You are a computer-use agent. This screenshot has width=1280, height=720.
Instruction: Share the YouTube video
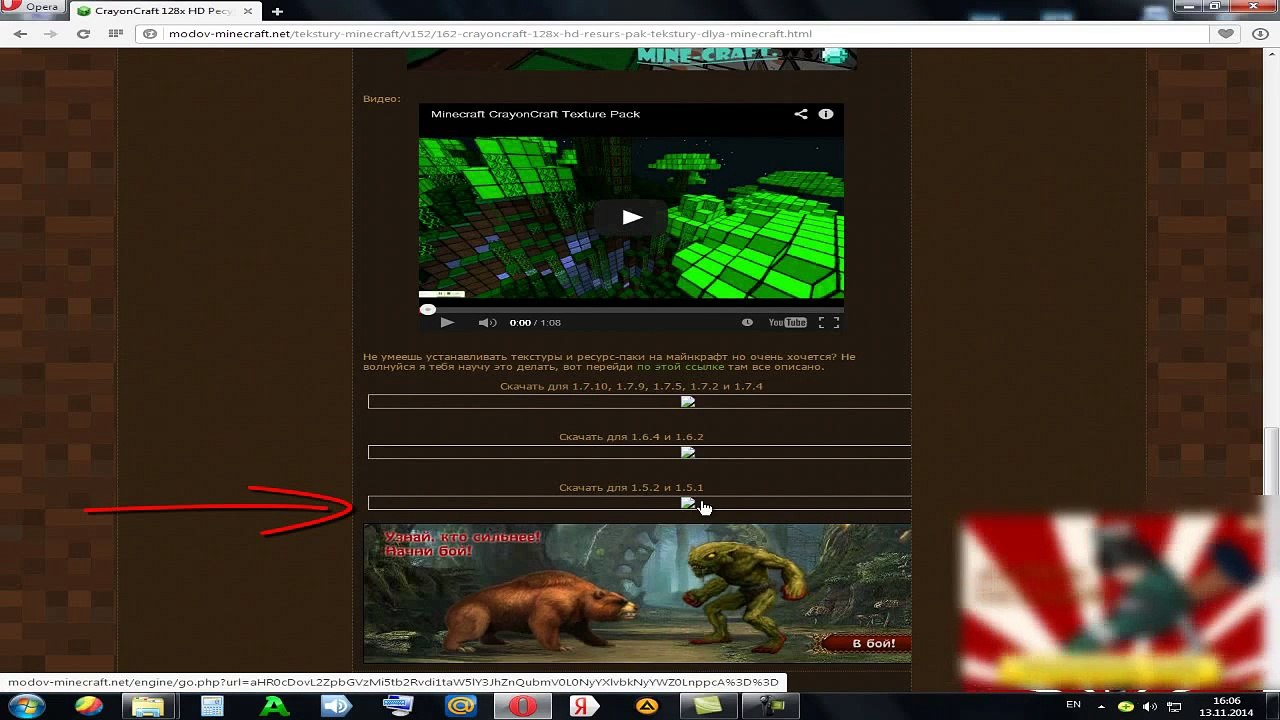coord(801,114)
